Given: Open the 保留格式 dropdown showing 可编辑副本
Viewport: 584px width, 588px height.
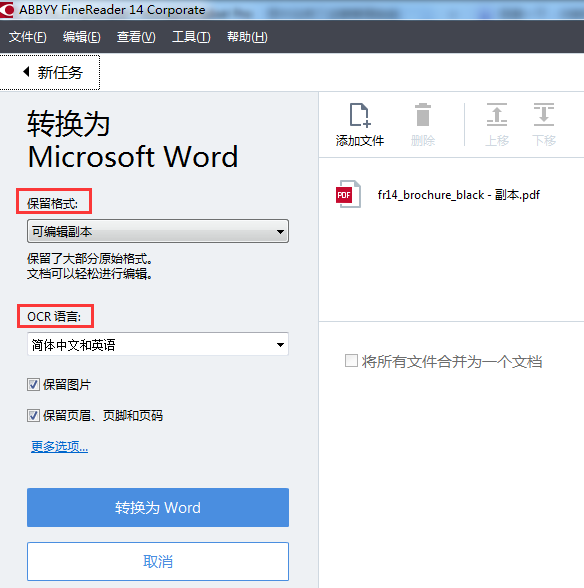Looking at the screenshot, I should (158, 231).
